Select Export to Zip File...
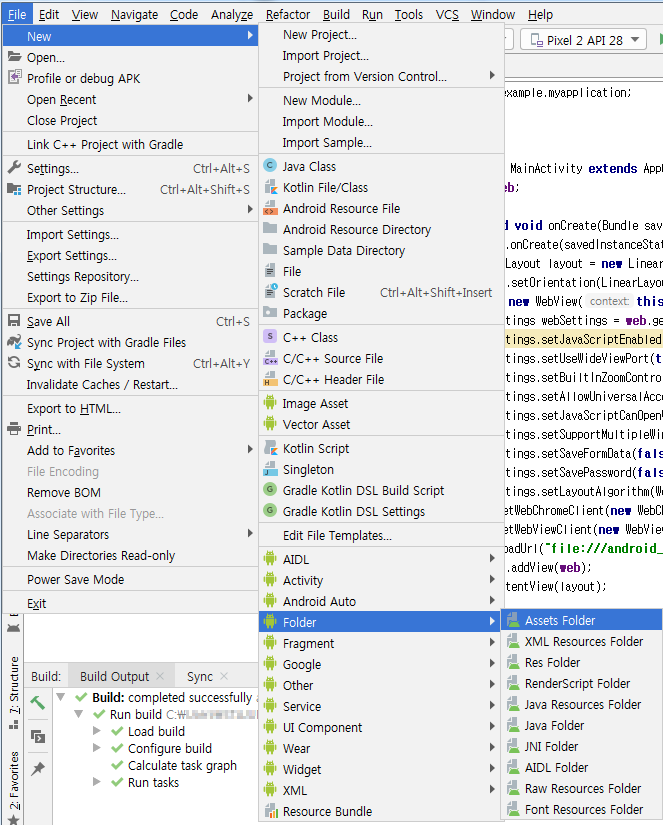663x825 pixels. coord(130,297)
